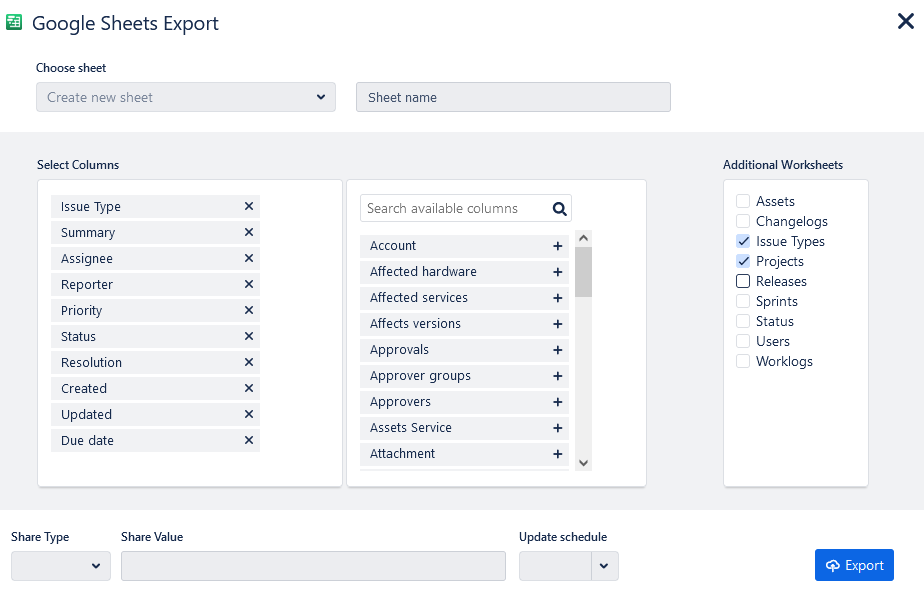
Task: Remove Due date from selected columns
Action: pyautogui.click(x=249, y=441)
